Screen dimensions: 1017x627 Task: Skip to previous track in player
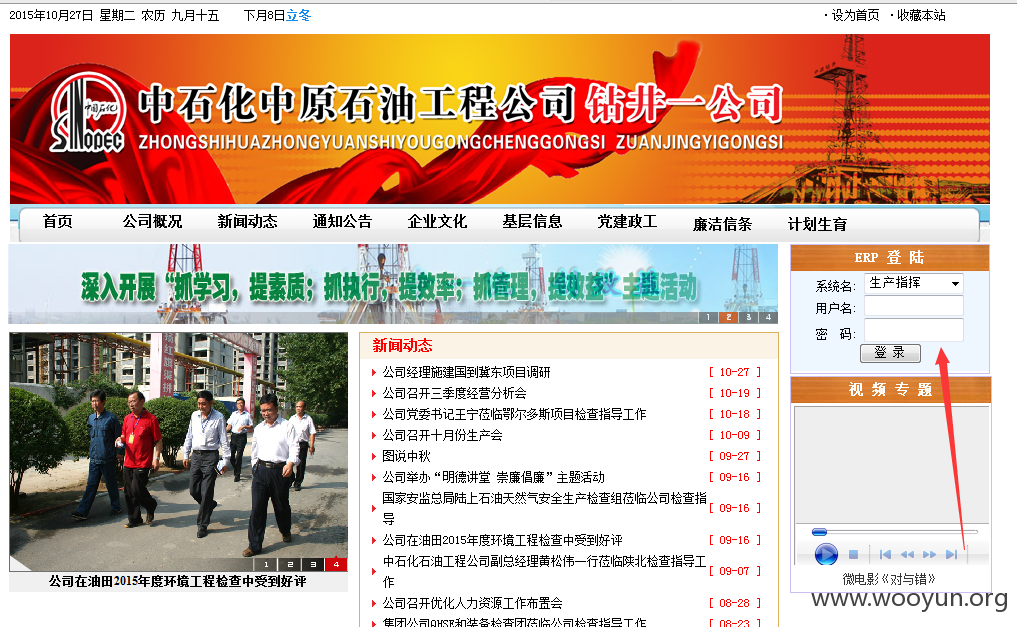tap(885, 554)
